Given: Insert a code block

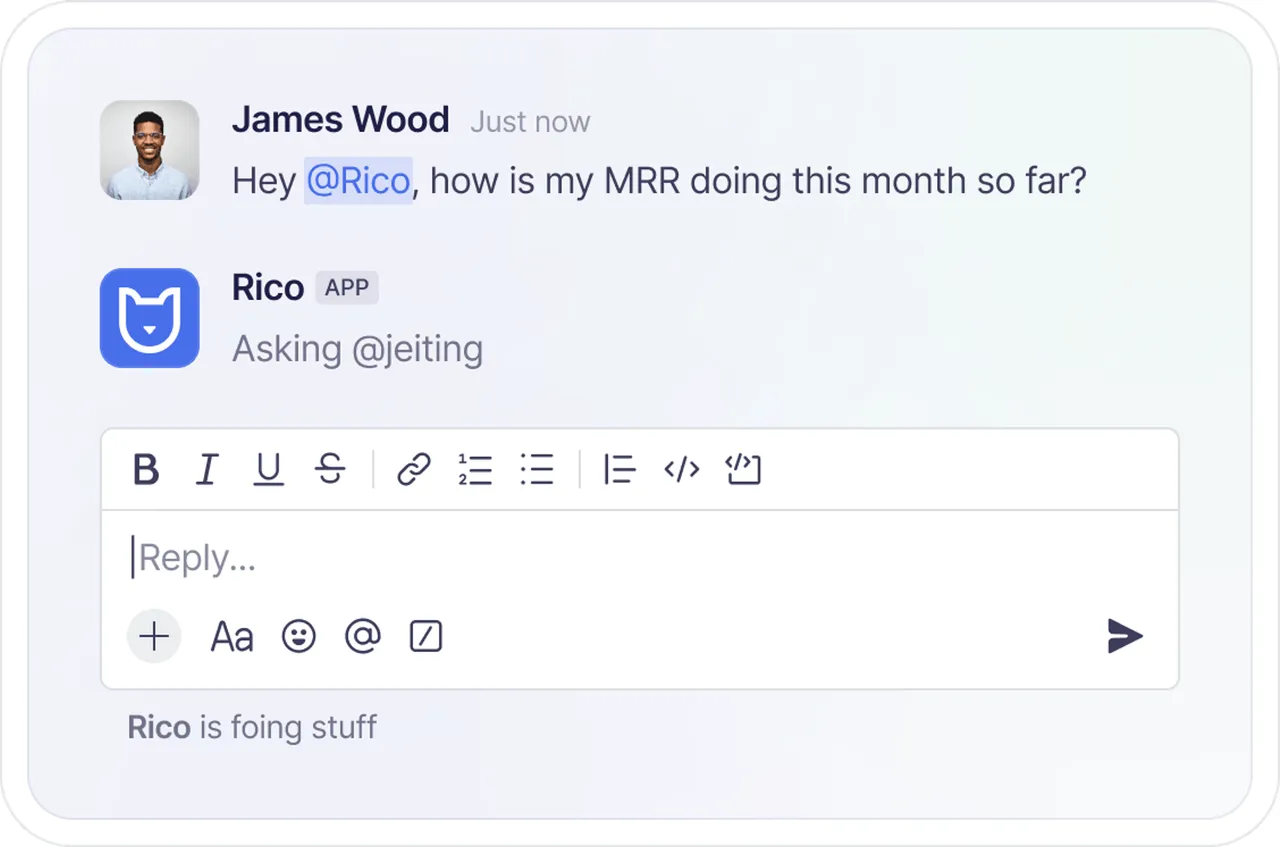Looking at the screenshot, I should tap(743, 469).
